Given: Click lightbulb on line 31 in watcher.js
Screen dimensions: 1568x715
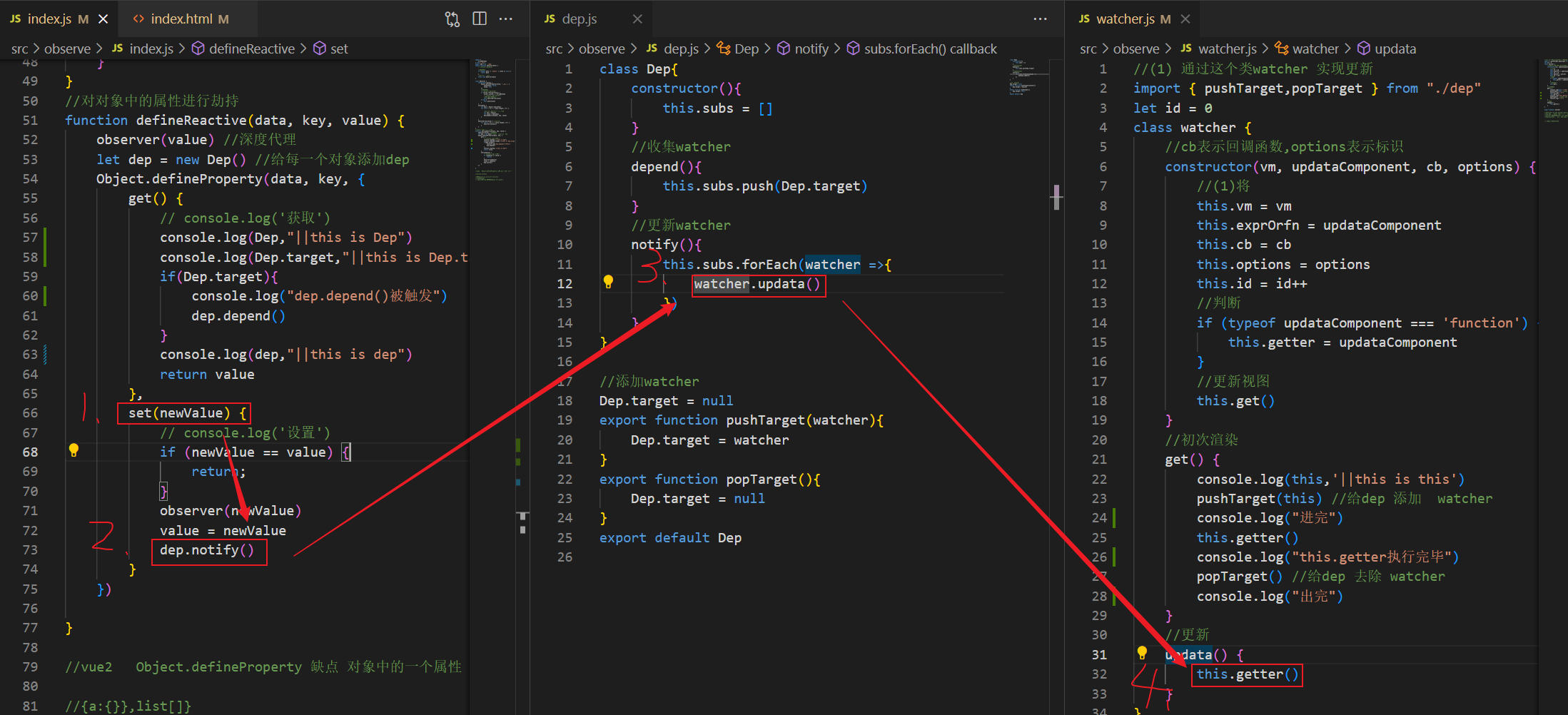Looking at the screenshot, I should point(1142,653).
